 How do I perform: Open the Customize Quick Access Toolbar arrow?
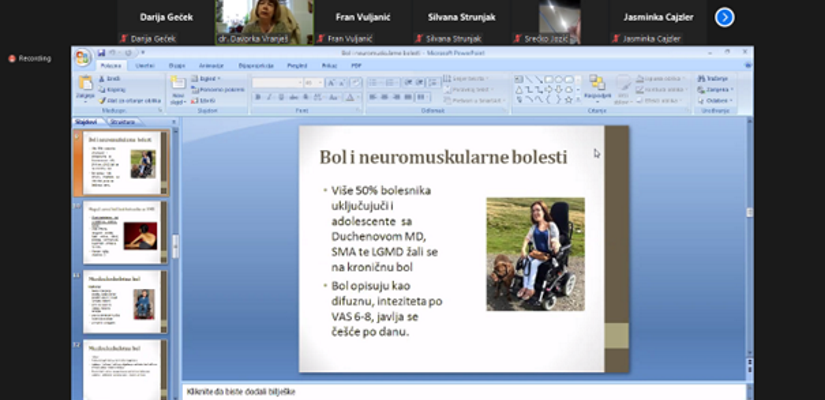coord(143,53)
